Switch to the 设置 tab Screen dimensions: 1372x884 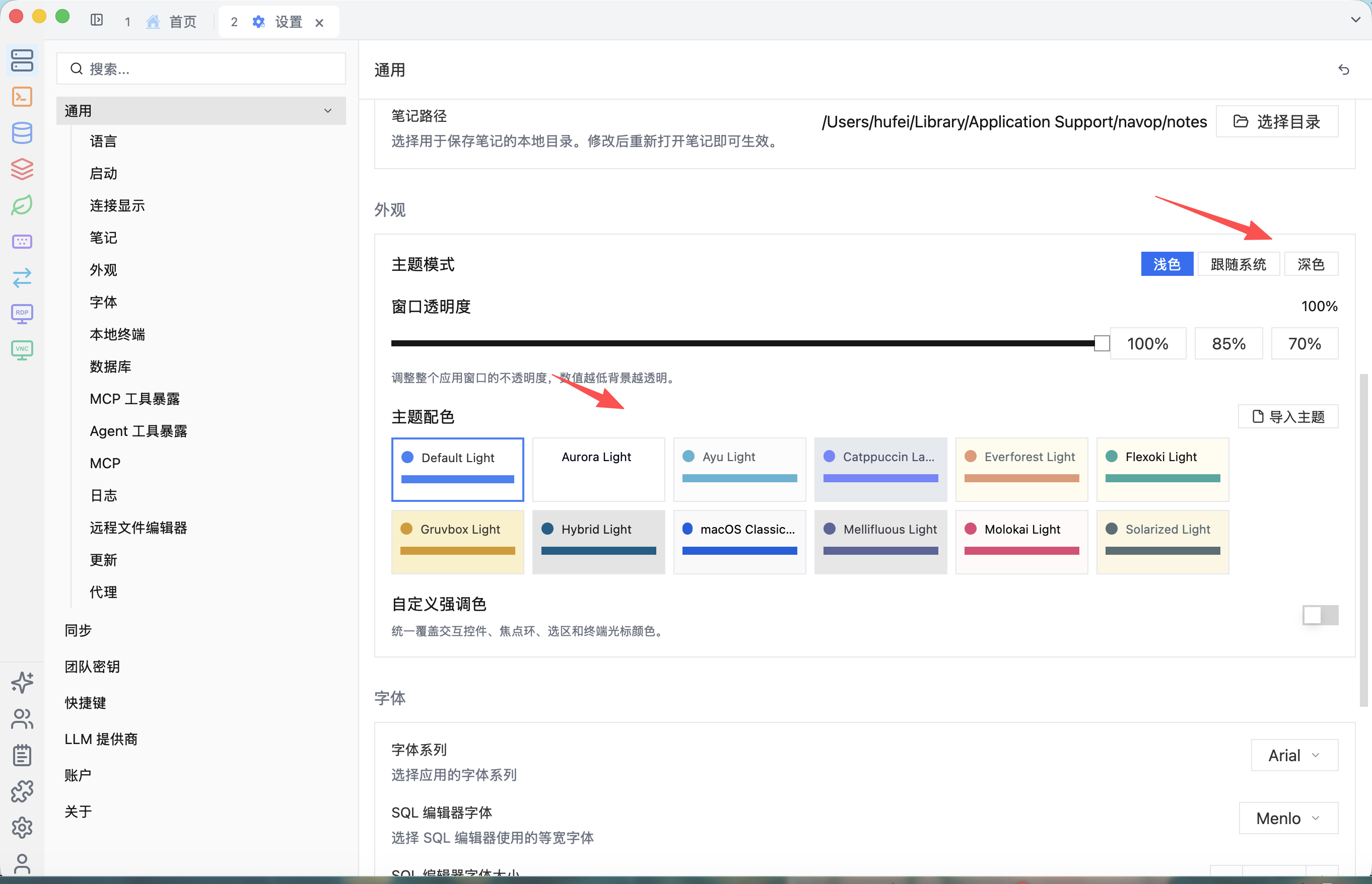click(279, 22)
